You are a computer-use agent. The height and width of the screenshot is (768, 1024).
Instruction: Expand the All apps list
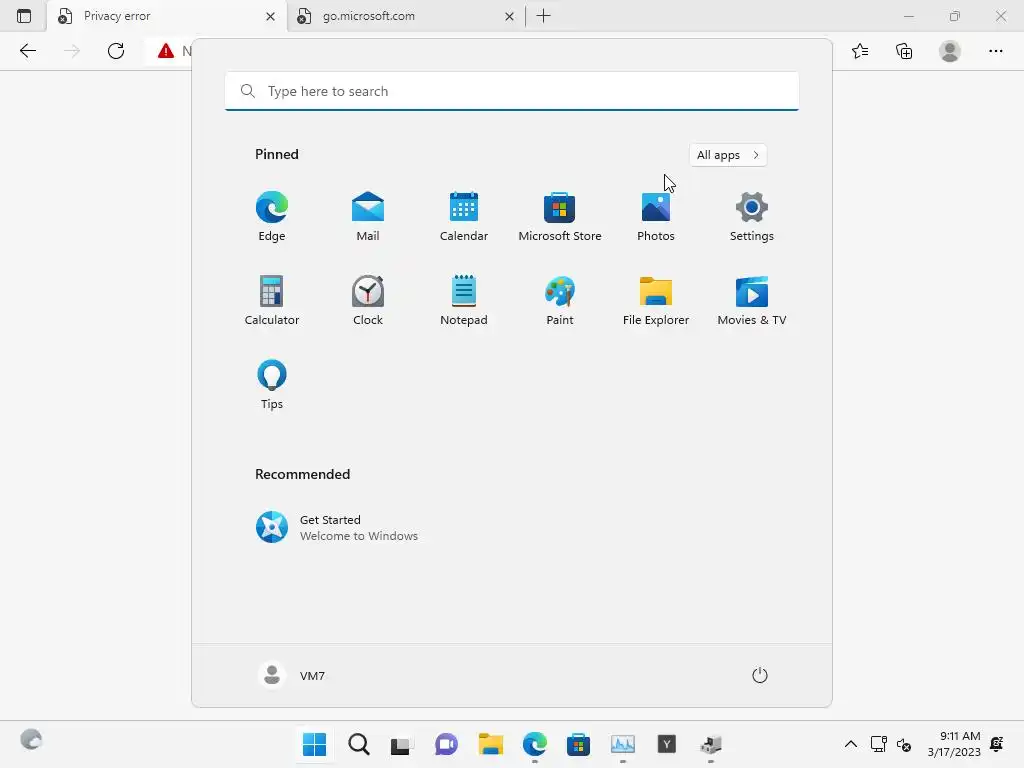click(x=728, y=155)
